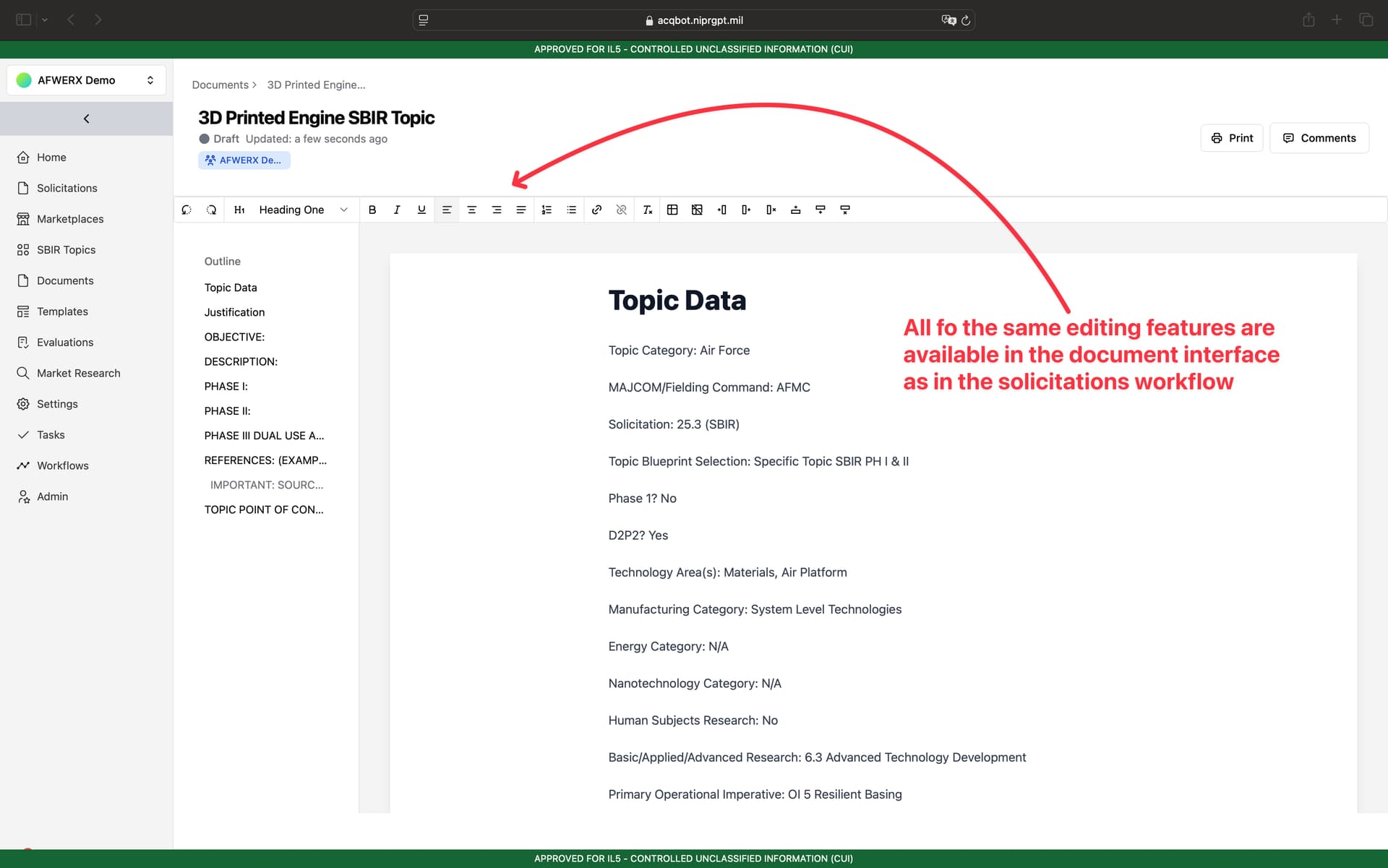Collapse the sidebar with left chevron

86,119
